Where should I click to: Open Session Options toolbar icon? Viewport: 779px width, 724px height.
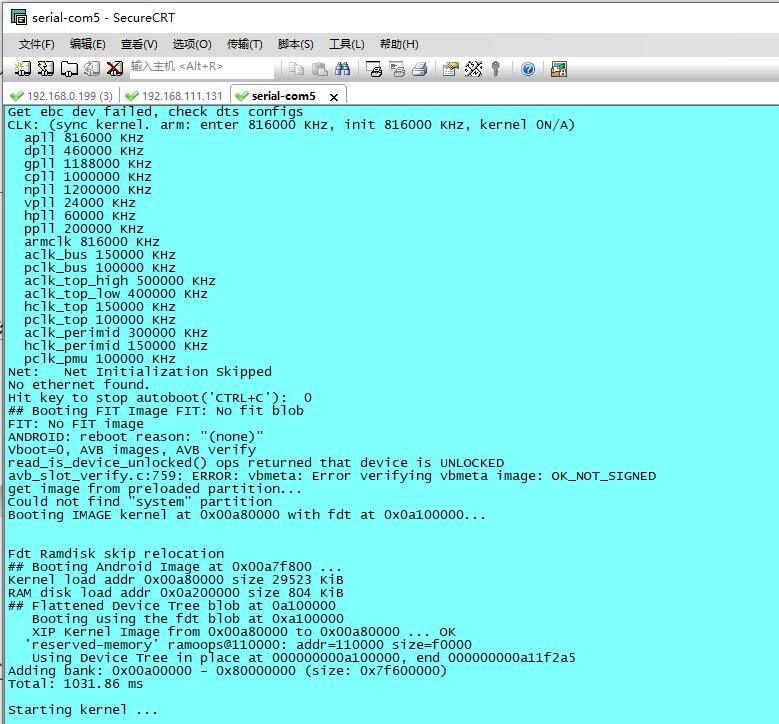point(451,69)
